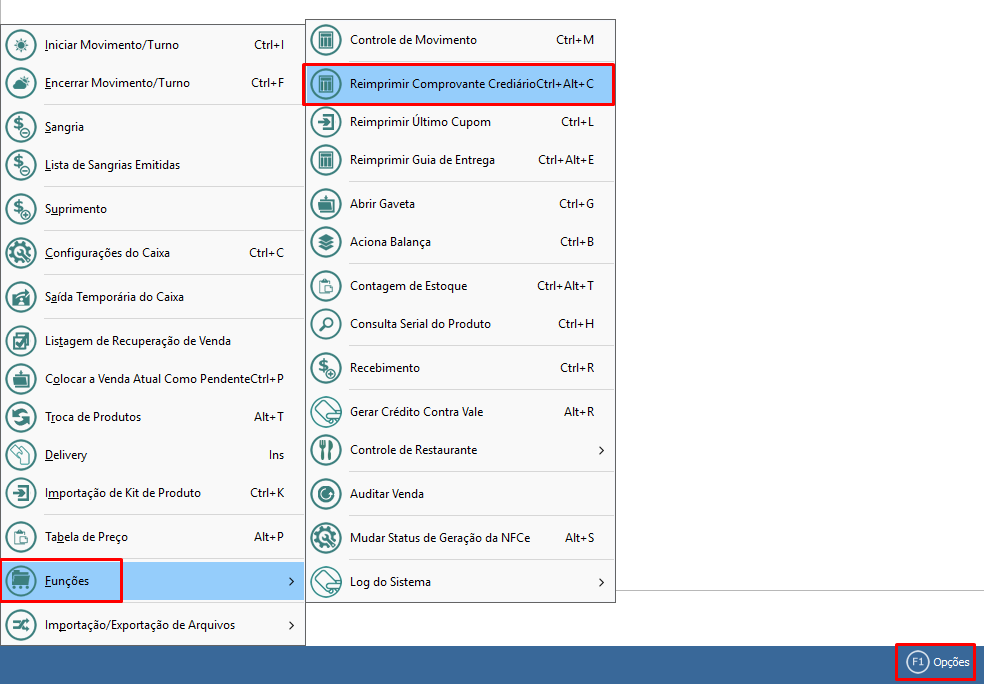This screenshot has height=684, width=984.
Task: Click the Abrir Gaveta drawer icon
Action: pyautogui.click(x=326, y=204)
